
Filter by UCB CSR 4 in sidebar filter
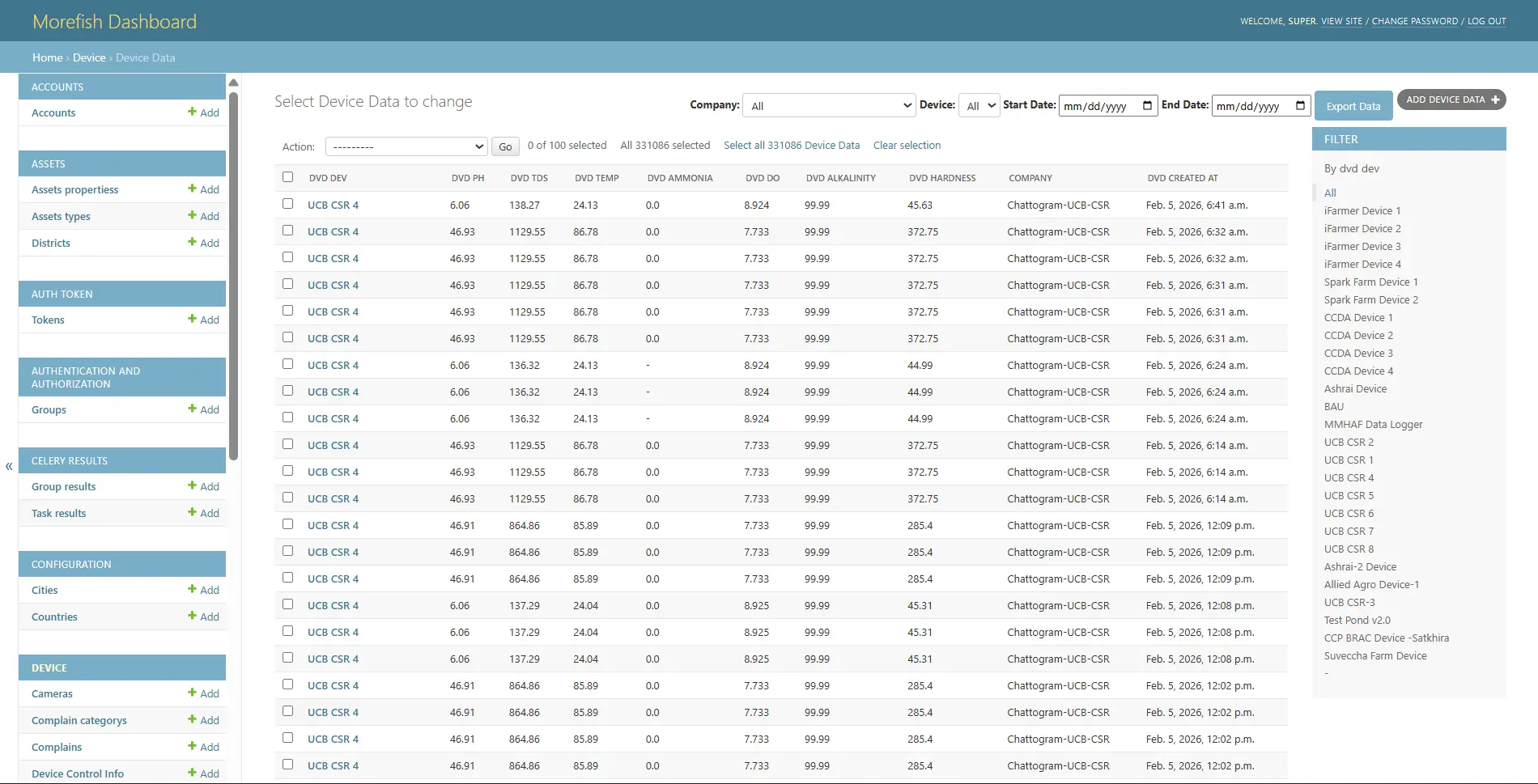point(1349,477)
